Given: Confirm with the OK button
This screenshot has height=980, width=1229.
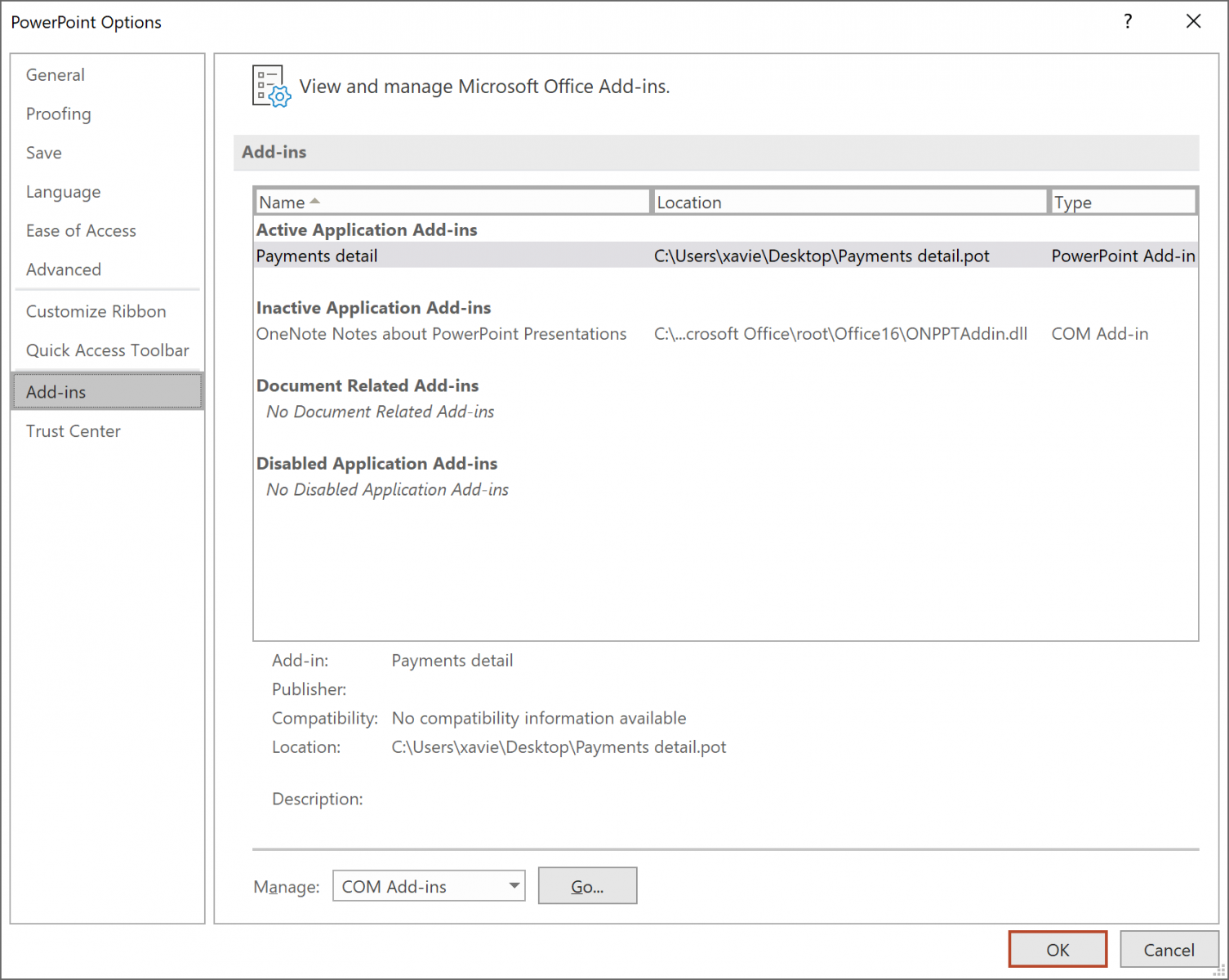Looking at the screenshot, I should 1058,950.
